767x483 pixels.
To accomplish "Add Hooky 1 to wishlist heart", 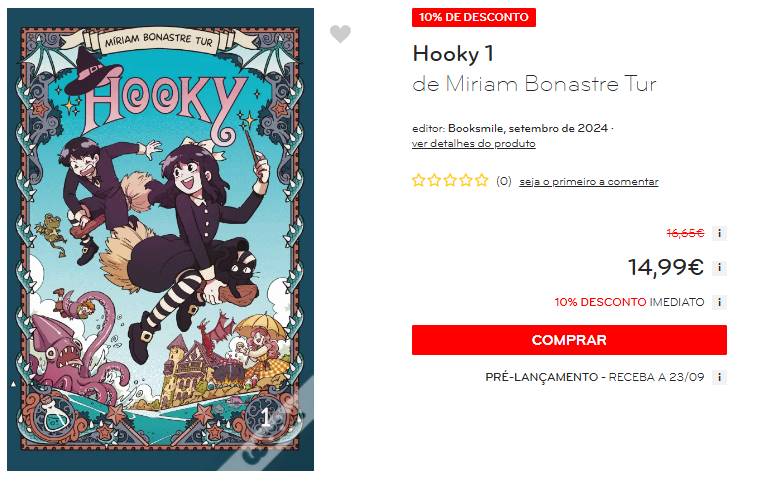I will (x=340, y=34).
